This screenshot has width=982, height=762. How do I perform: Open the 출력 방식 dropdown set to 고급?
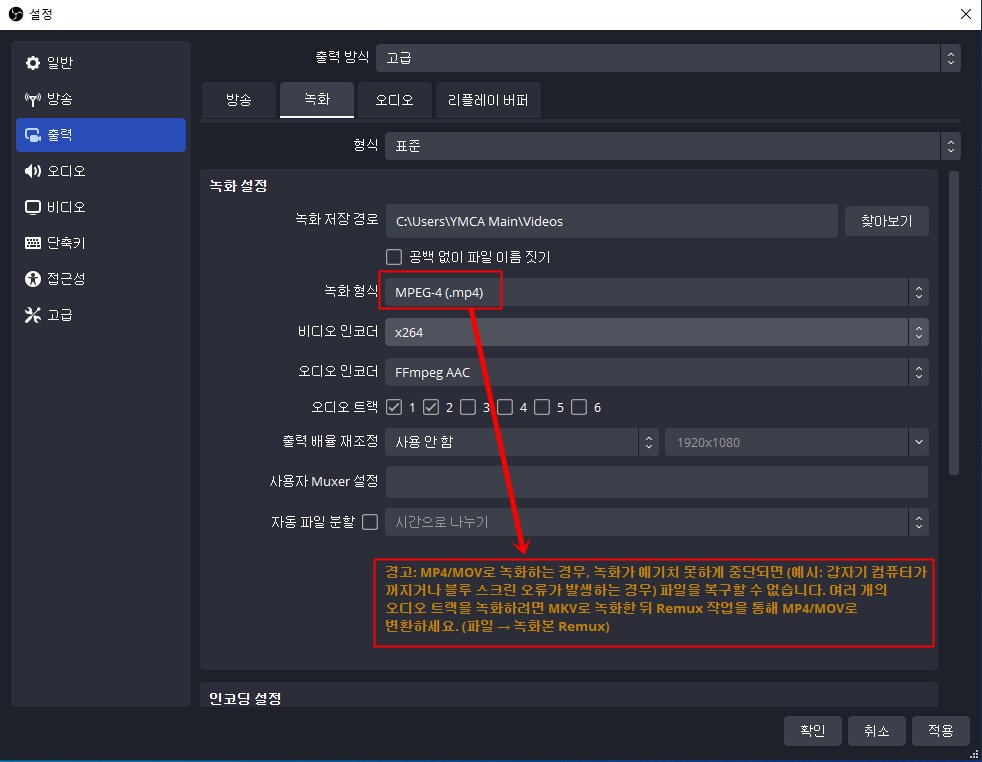point(668,58)
